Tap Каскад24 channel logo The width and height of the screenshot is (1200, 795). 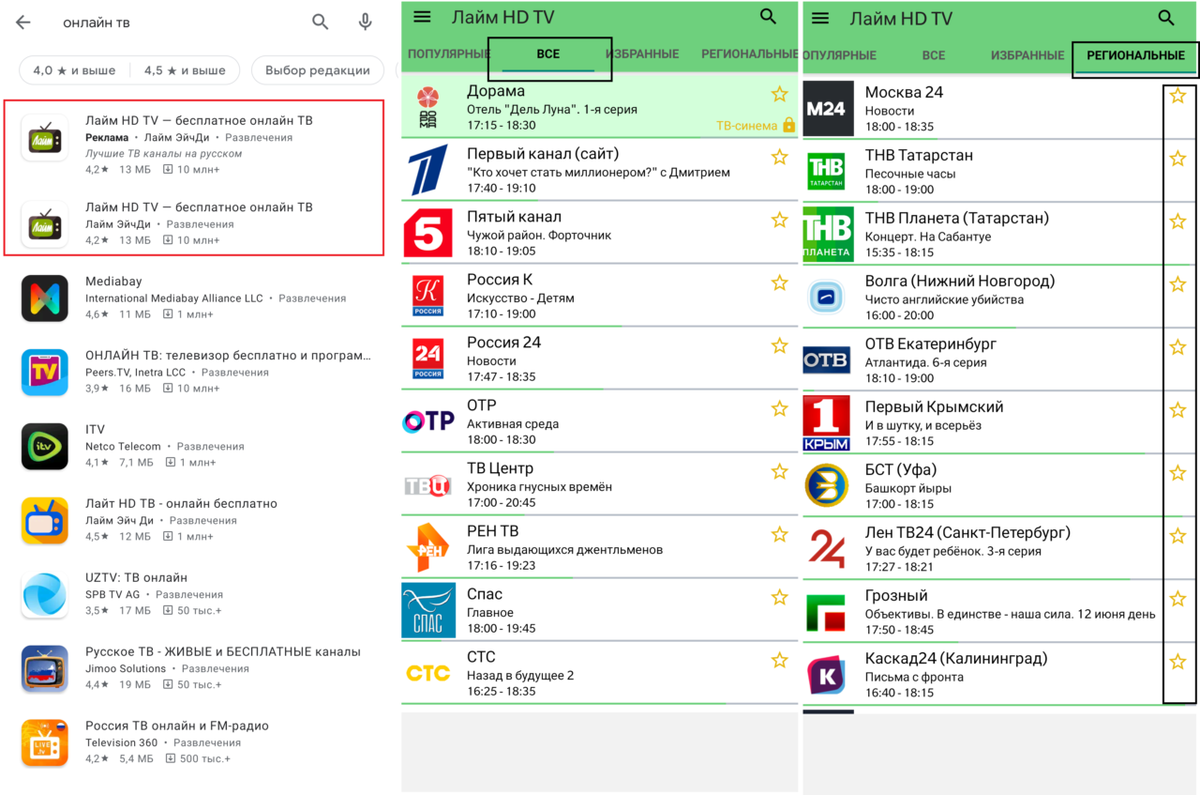(x=827, y=675)
